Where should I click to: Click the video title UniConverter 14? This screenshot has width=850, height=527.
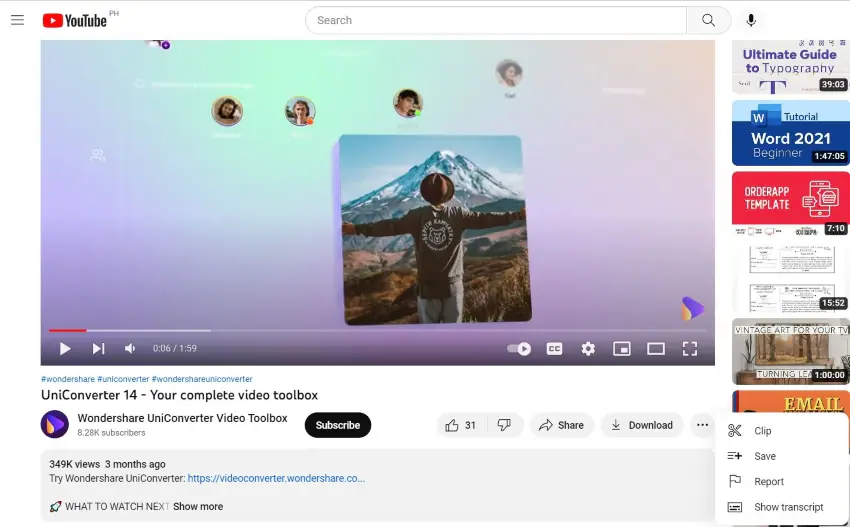[179, 395]
